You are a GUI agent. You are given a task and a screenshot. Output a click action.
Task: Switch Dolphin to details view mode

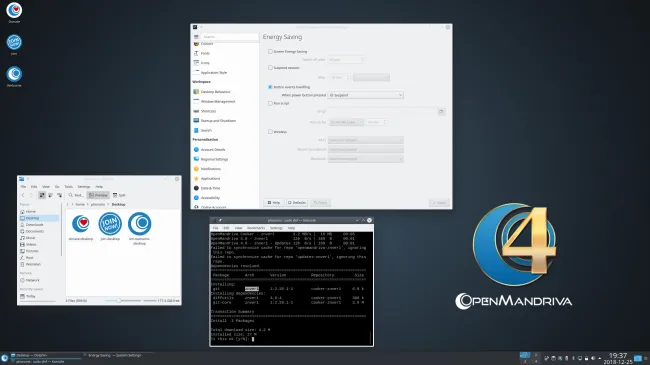tap(59, 195)
